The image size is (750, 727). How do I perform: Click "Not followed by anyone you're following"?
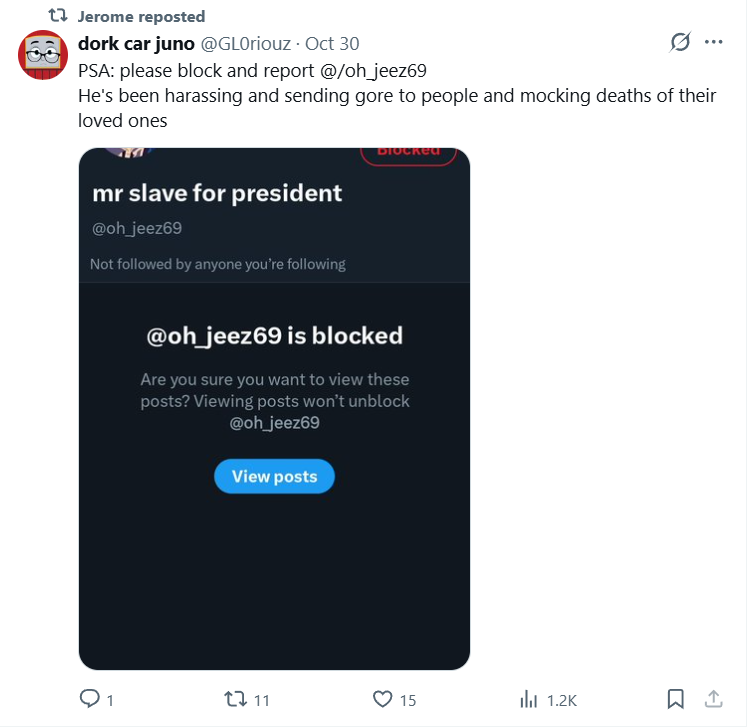(218, 264)
